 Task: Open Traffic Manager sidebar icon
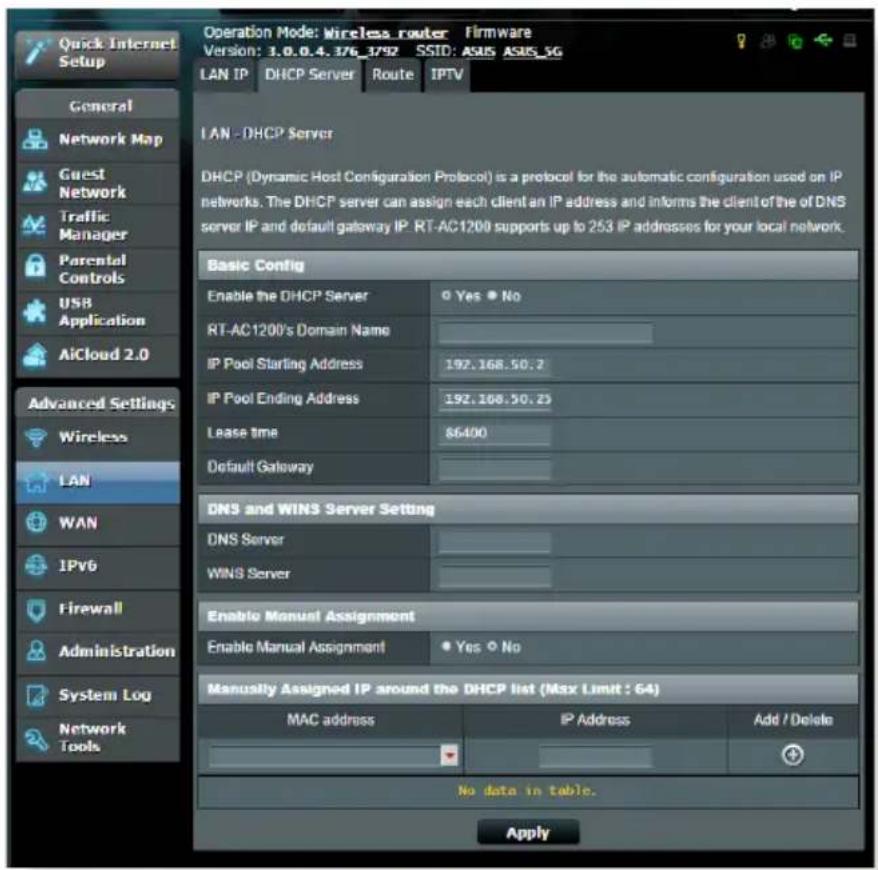click(35, 226)
